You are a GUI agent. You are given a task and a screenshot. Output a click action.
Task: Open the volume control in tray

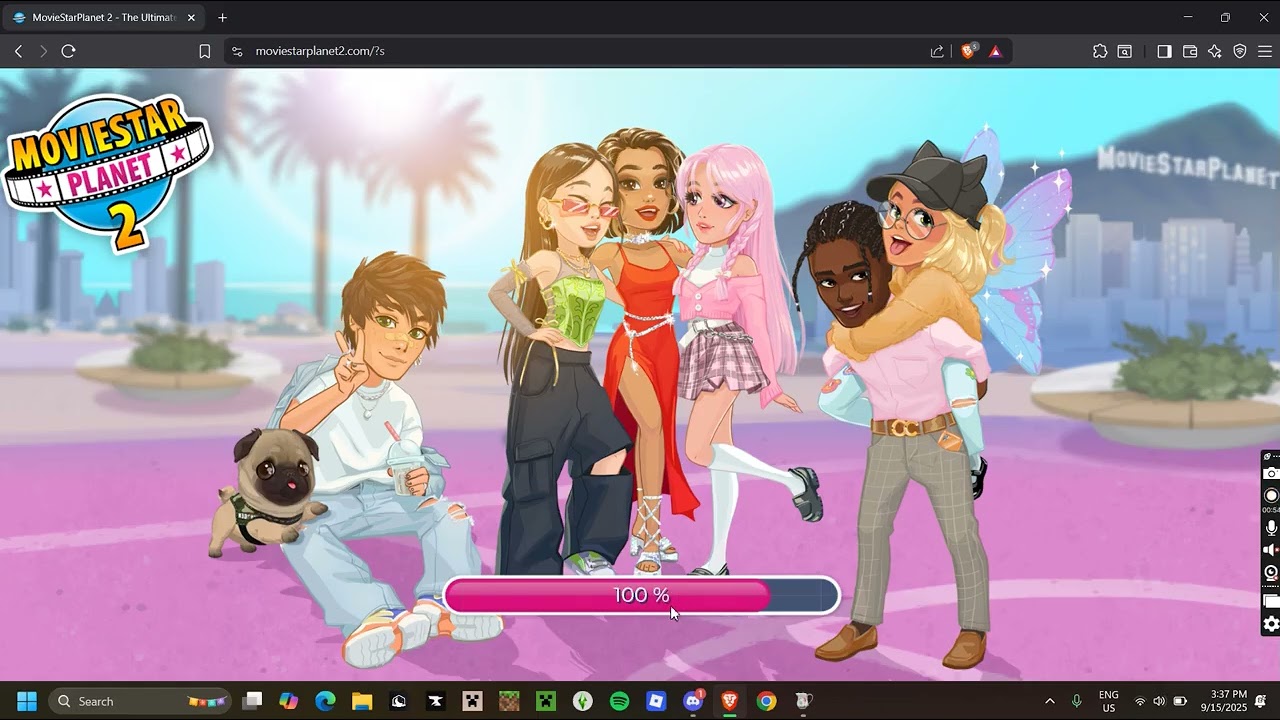click(1159, 701)
